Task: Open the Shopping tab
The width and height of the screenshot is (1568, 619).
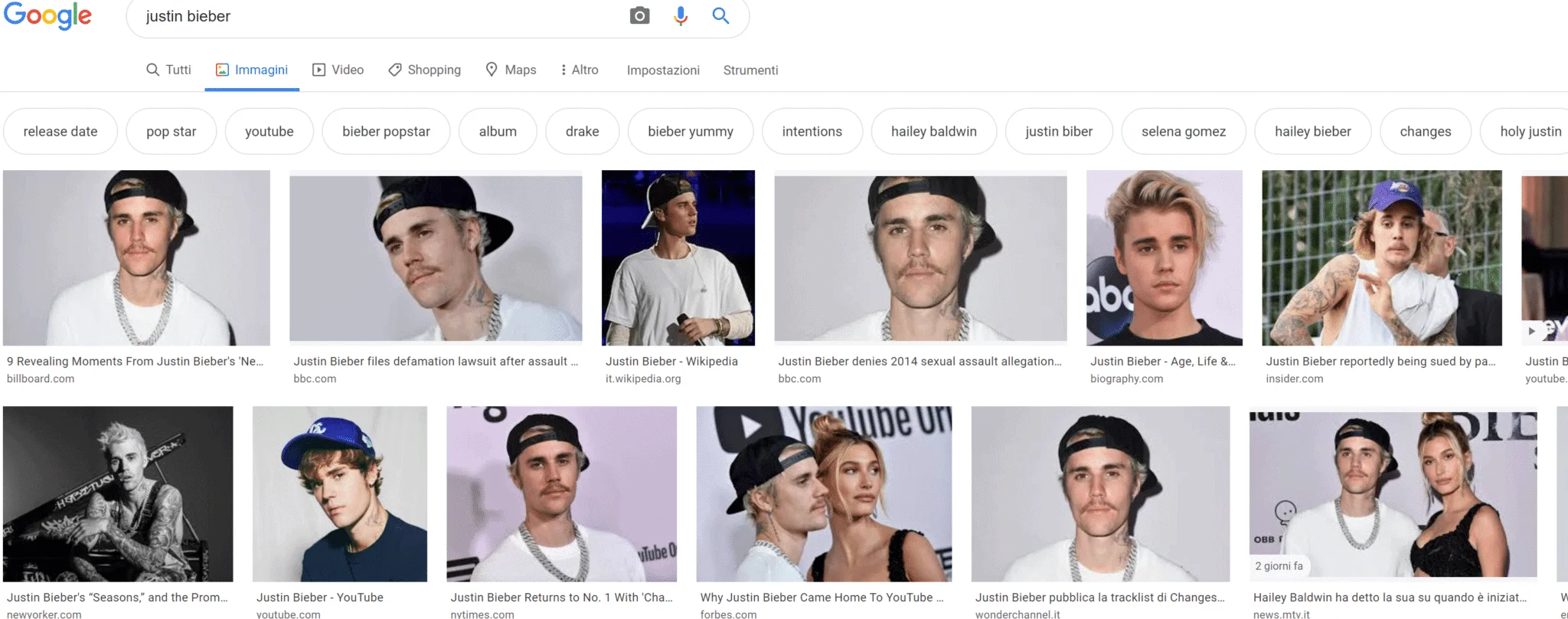Action: (425, 70)
